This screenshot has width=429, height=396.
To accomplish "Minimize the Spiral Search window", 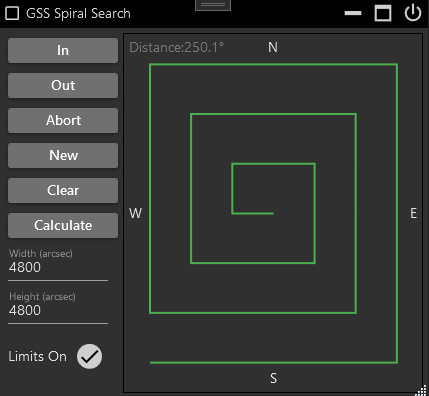I will click(x=353, y=13).
